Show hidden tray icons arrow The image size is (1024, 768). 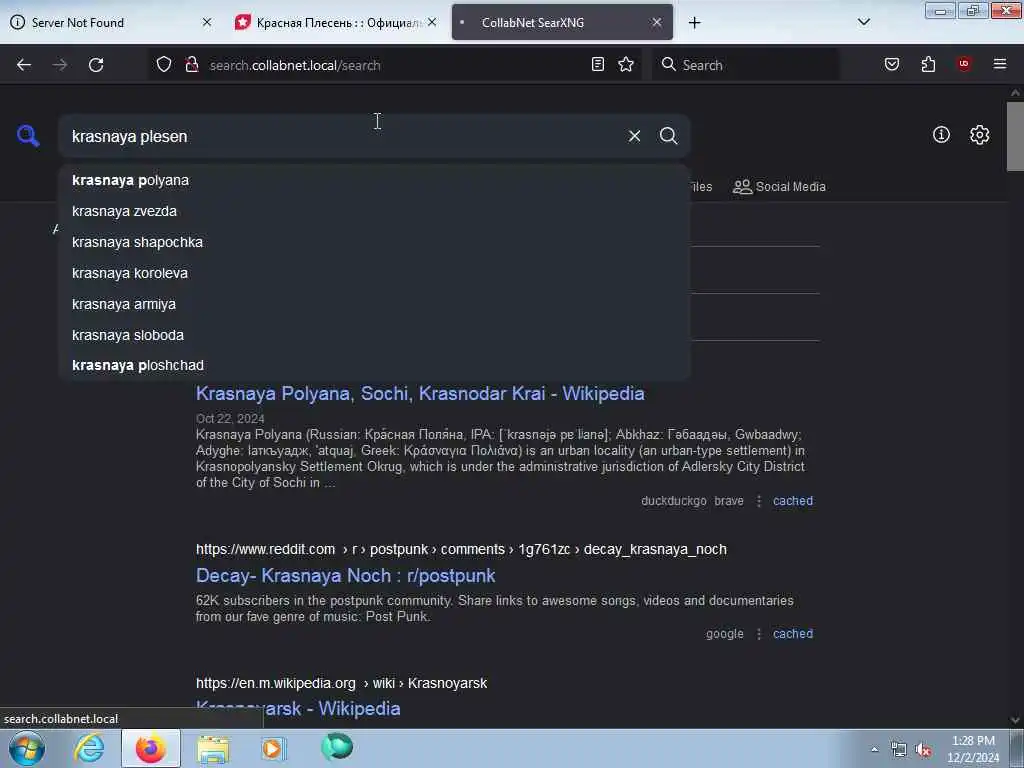(x=874, y=750)
